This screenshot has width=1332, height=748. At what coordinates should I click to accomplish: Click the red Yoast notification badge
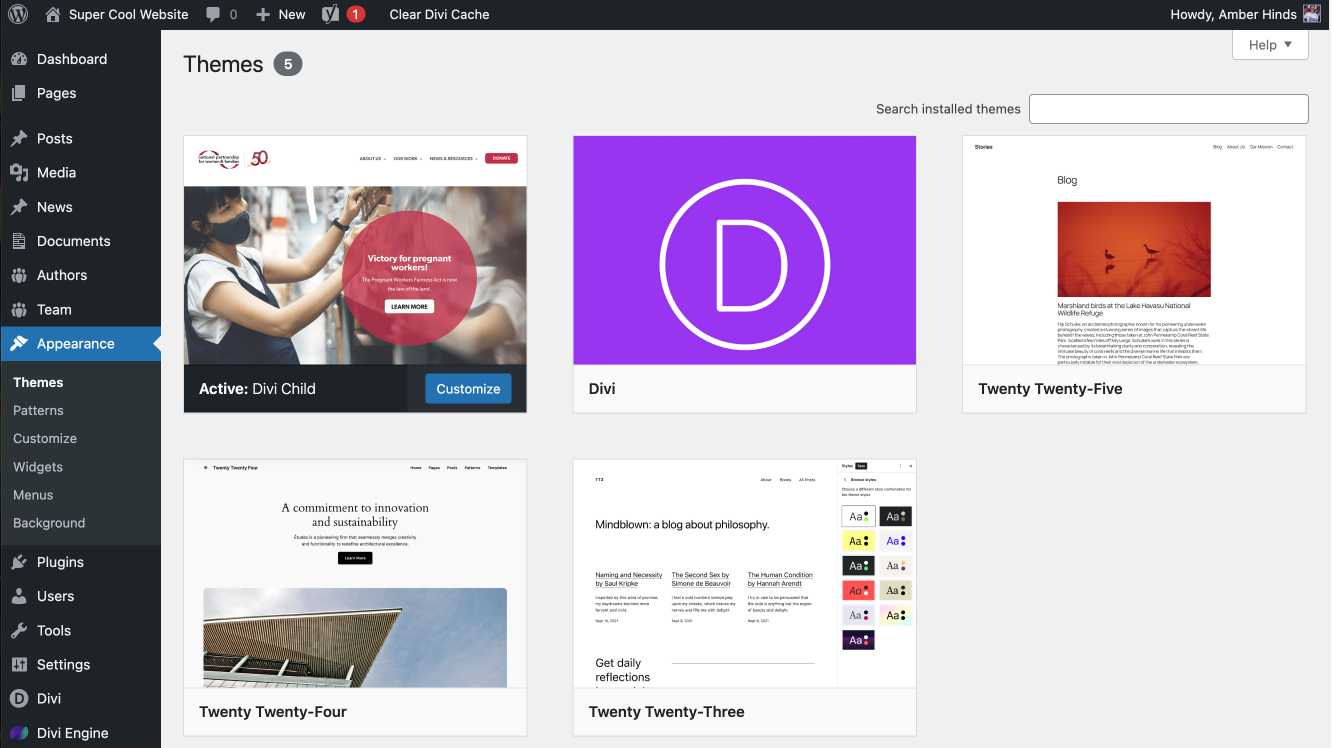click(356, 14)
